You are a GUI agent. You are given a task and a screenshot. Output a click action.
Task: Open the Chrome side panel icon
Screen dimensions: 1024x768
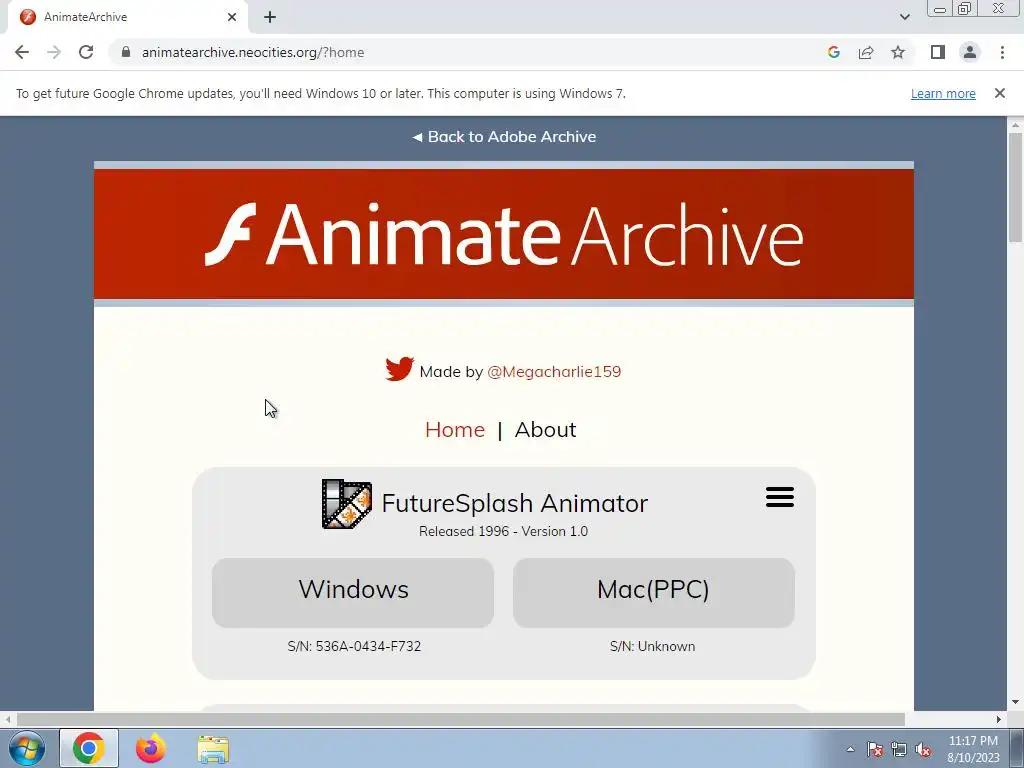[x=938, y=52]
